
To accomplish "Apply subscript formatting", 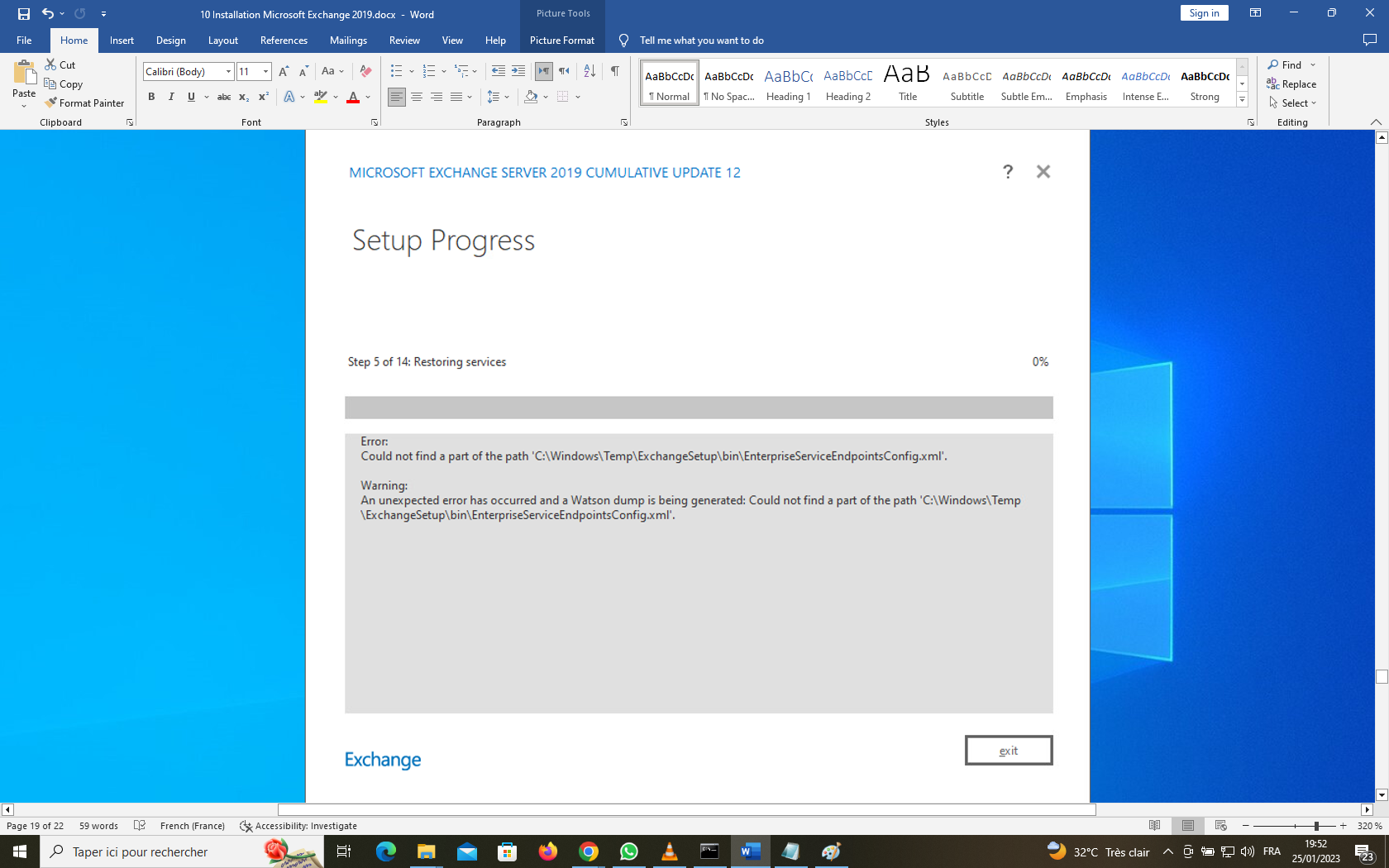I will (x=243, y=97).
